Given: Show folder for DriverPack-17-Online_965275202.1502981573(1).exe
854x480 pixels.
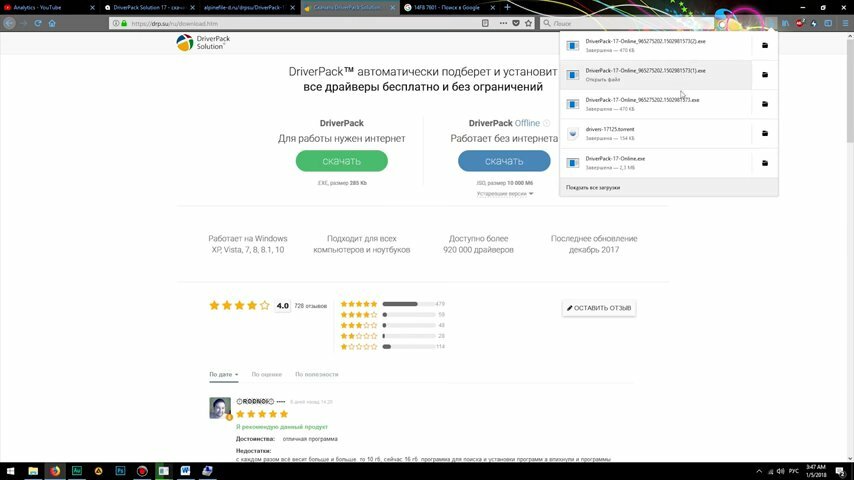Looking at the screenshot, I should coord(765,75).
